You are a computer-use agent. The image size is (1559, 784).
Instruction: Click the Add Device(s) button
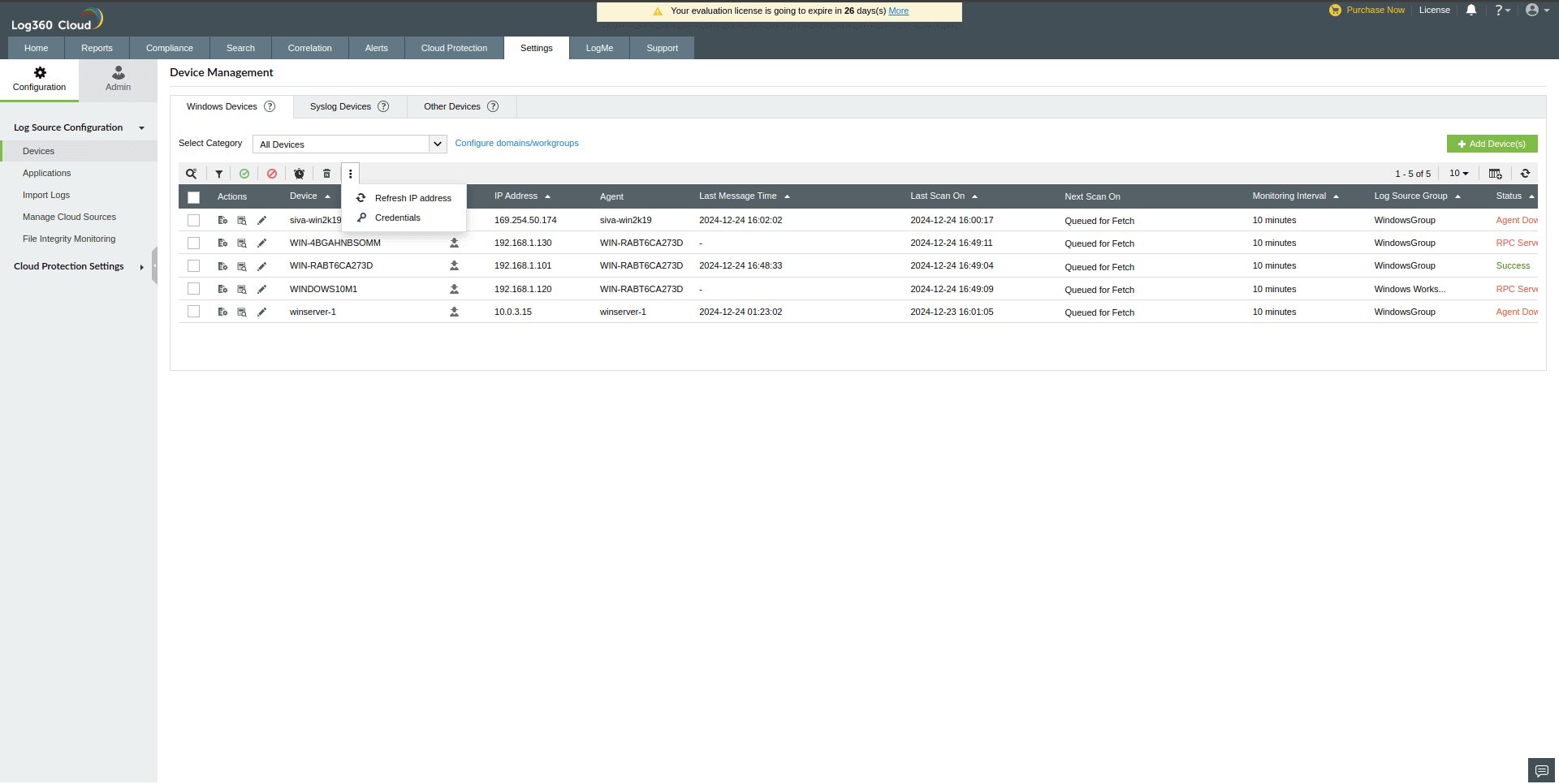(x=1492, y=143)
